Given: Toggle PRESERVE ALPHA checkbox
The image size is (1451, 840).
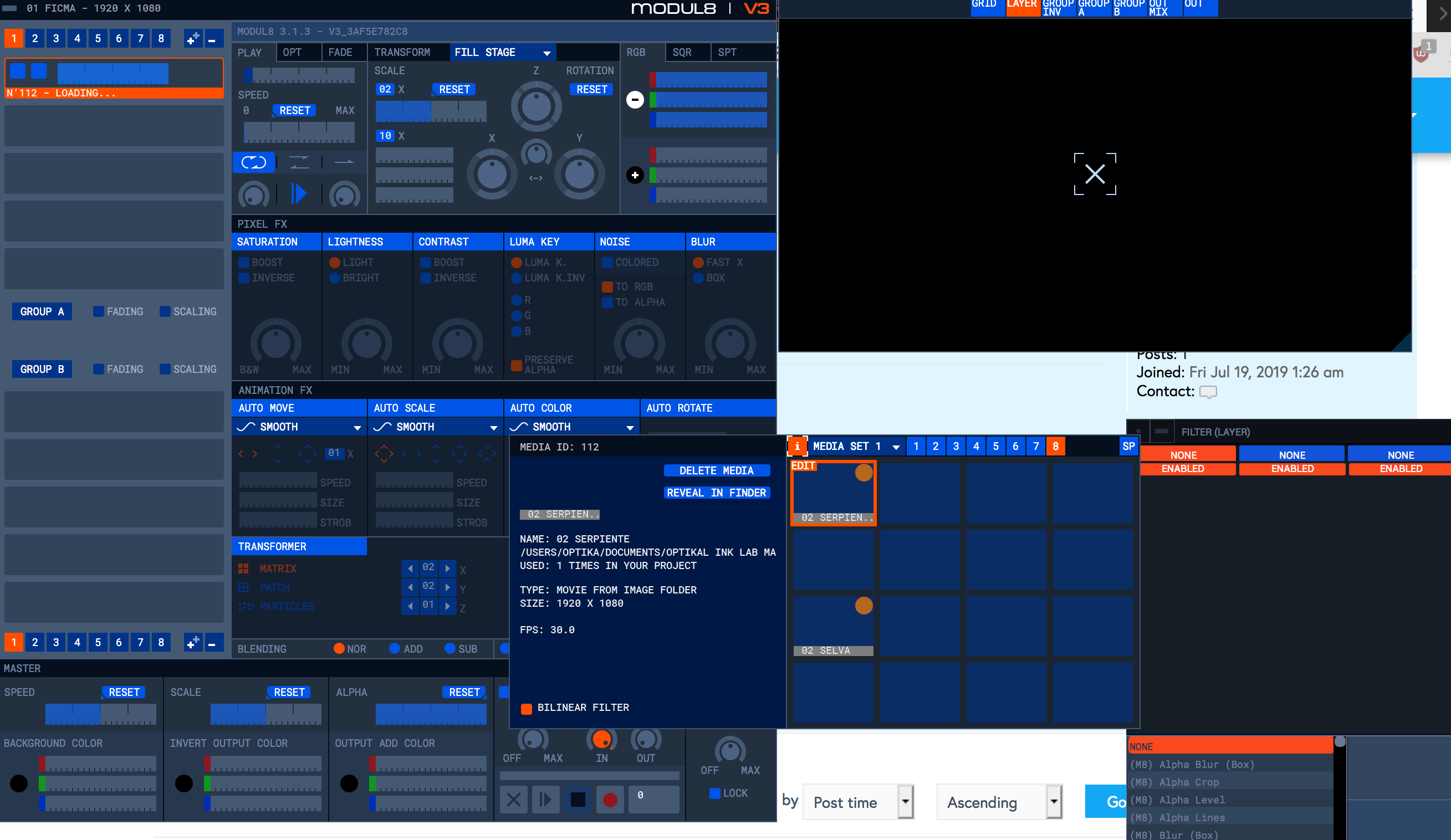Looking at the screenshot, I should 516,365.
